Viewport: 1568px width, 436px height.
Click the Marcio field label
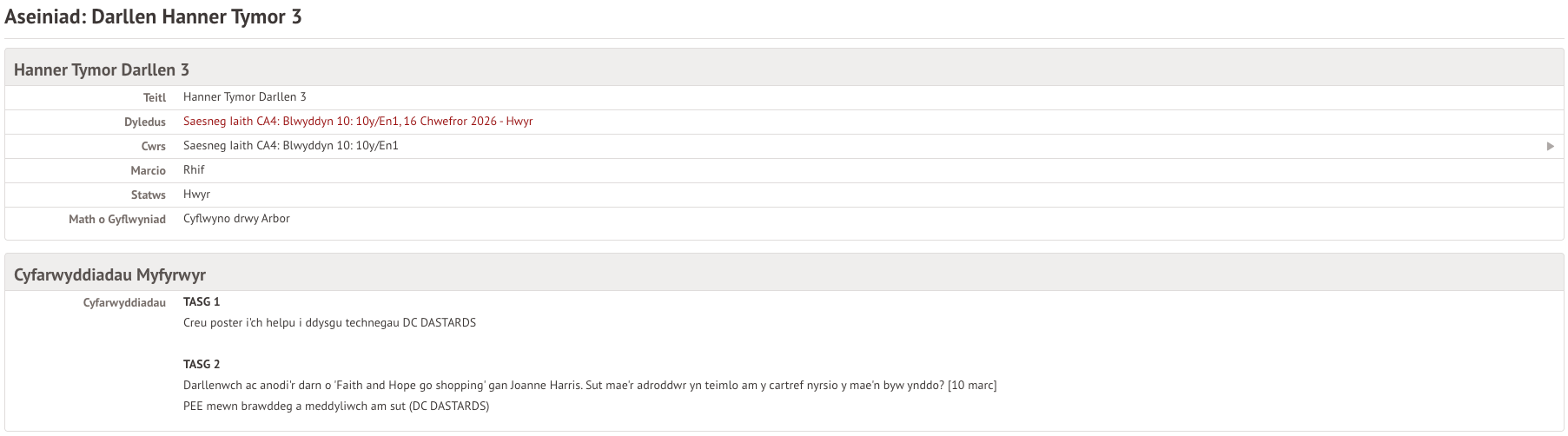149,171
